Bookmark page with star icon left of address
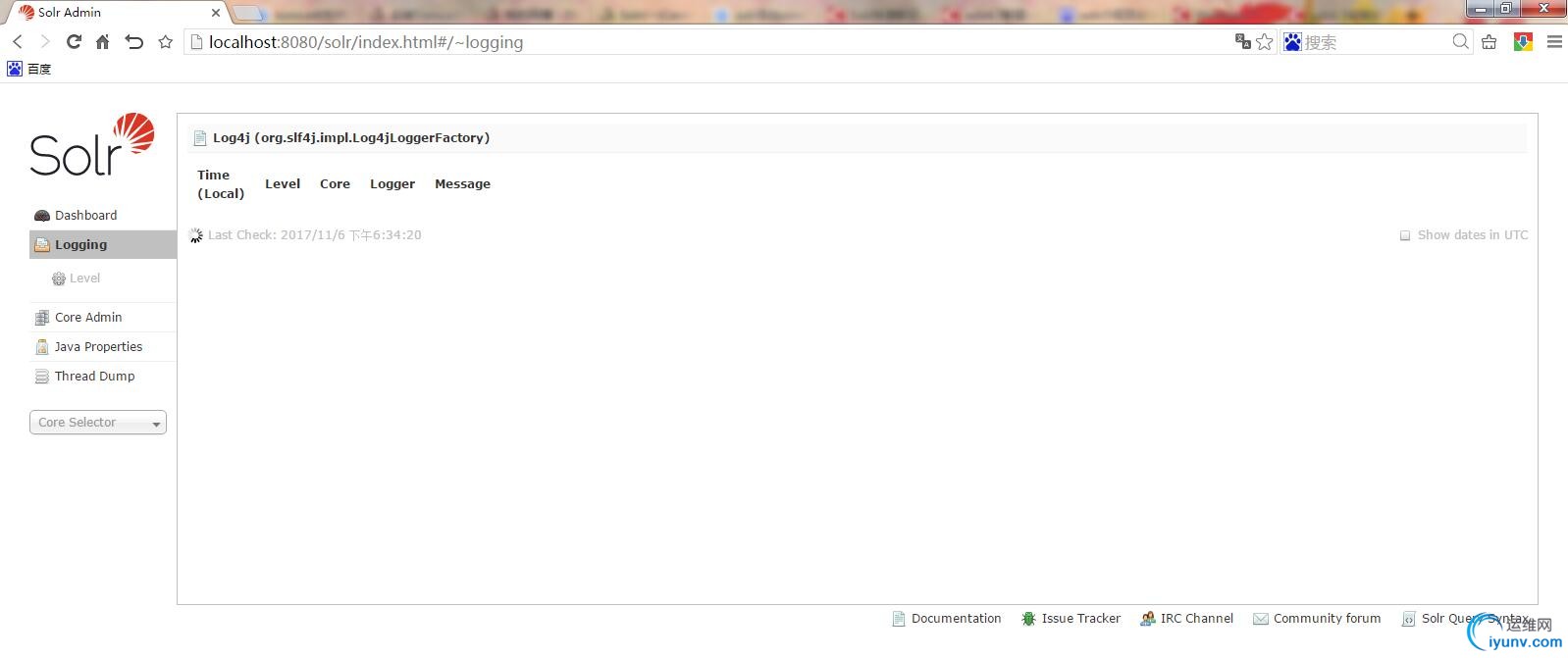 click(x=166, y=41)
